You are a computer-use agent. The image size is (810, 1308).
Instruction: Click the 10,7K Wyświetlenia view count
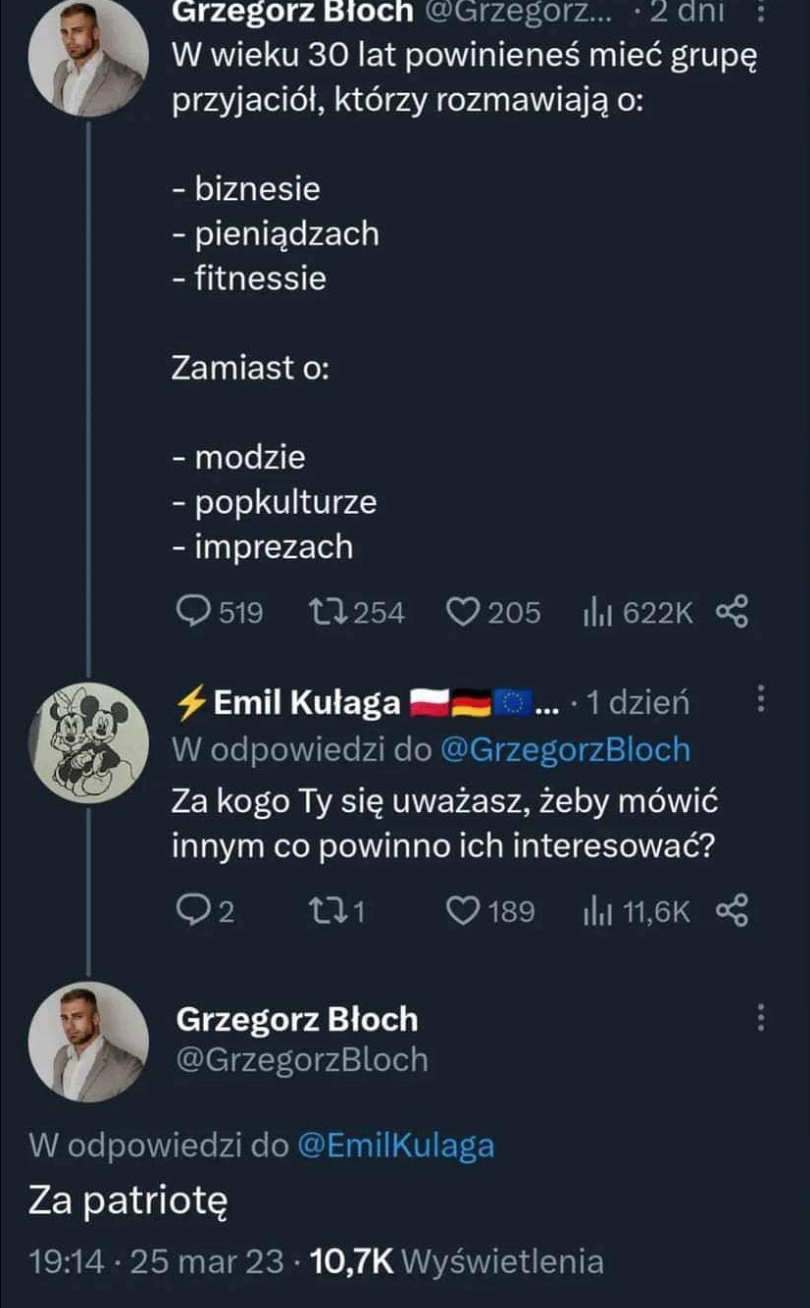pyautogui.click(x=458, y=1261)
